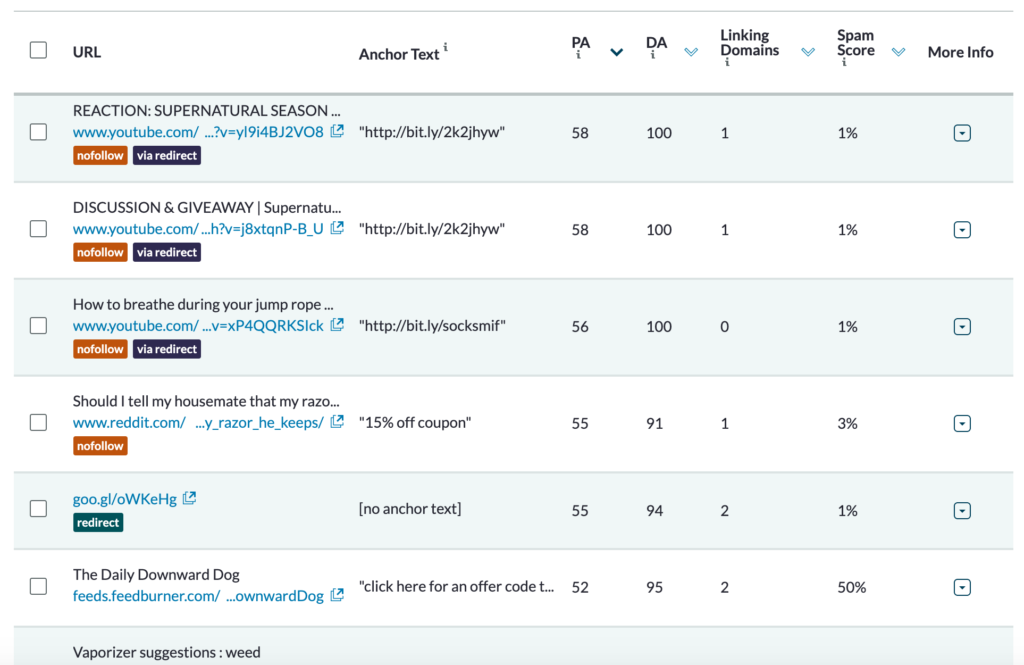This screenshot has height=665, width=1024.
Task: Open external link icon for j8xtqnP-B_U video
Action: pyautogui.click(x=337, y=228)
